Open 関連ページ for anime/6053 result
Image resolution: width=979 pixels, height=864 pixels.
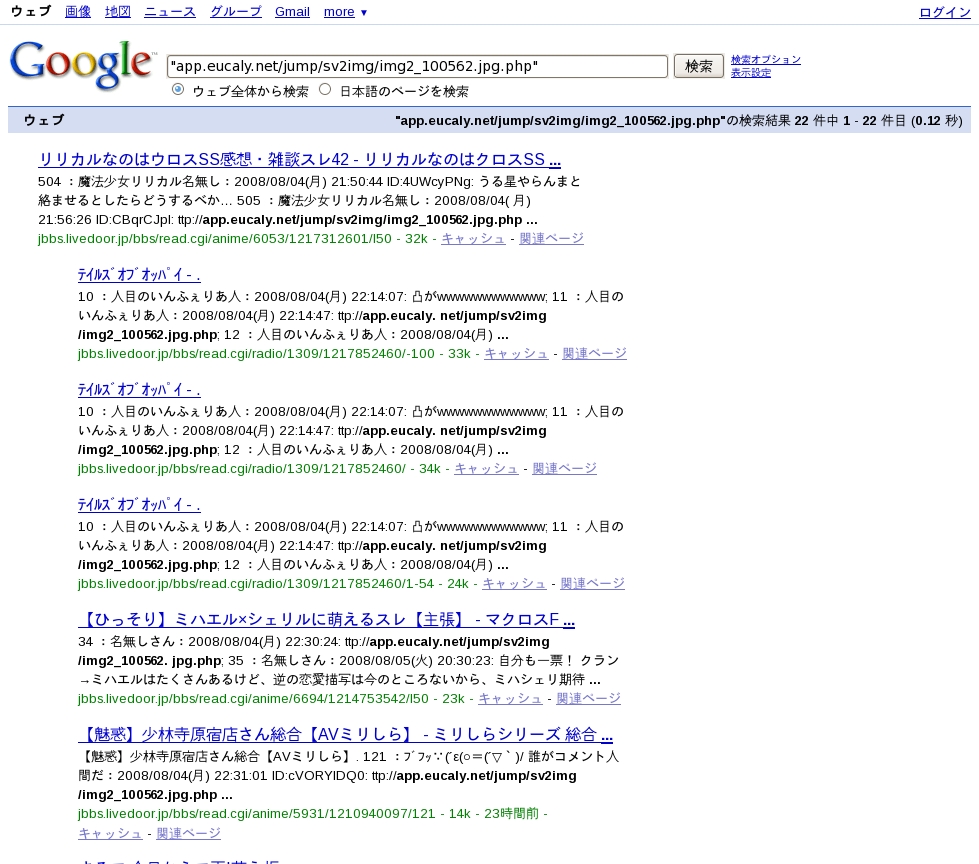click(551, 238)
